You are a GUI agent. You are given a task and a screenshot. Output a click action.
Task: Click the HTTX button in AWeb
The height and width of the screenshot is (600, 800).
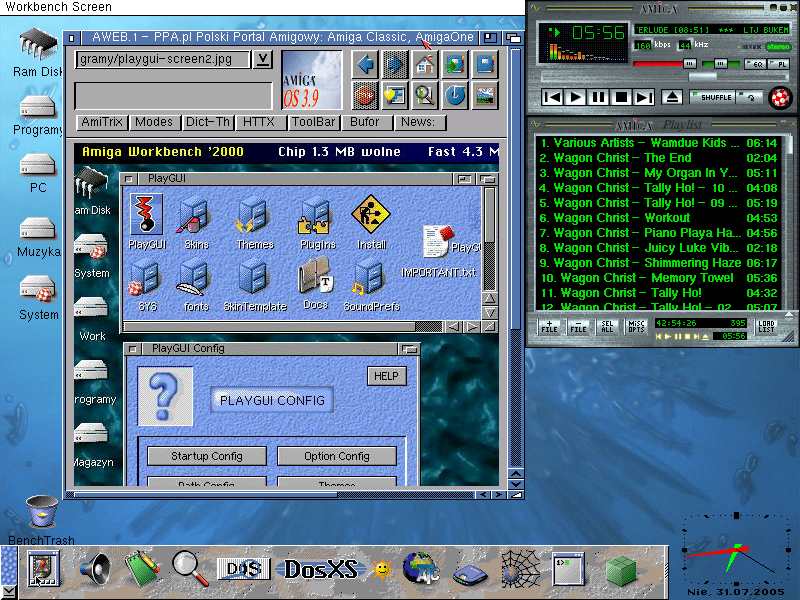[x=259, y=122]
